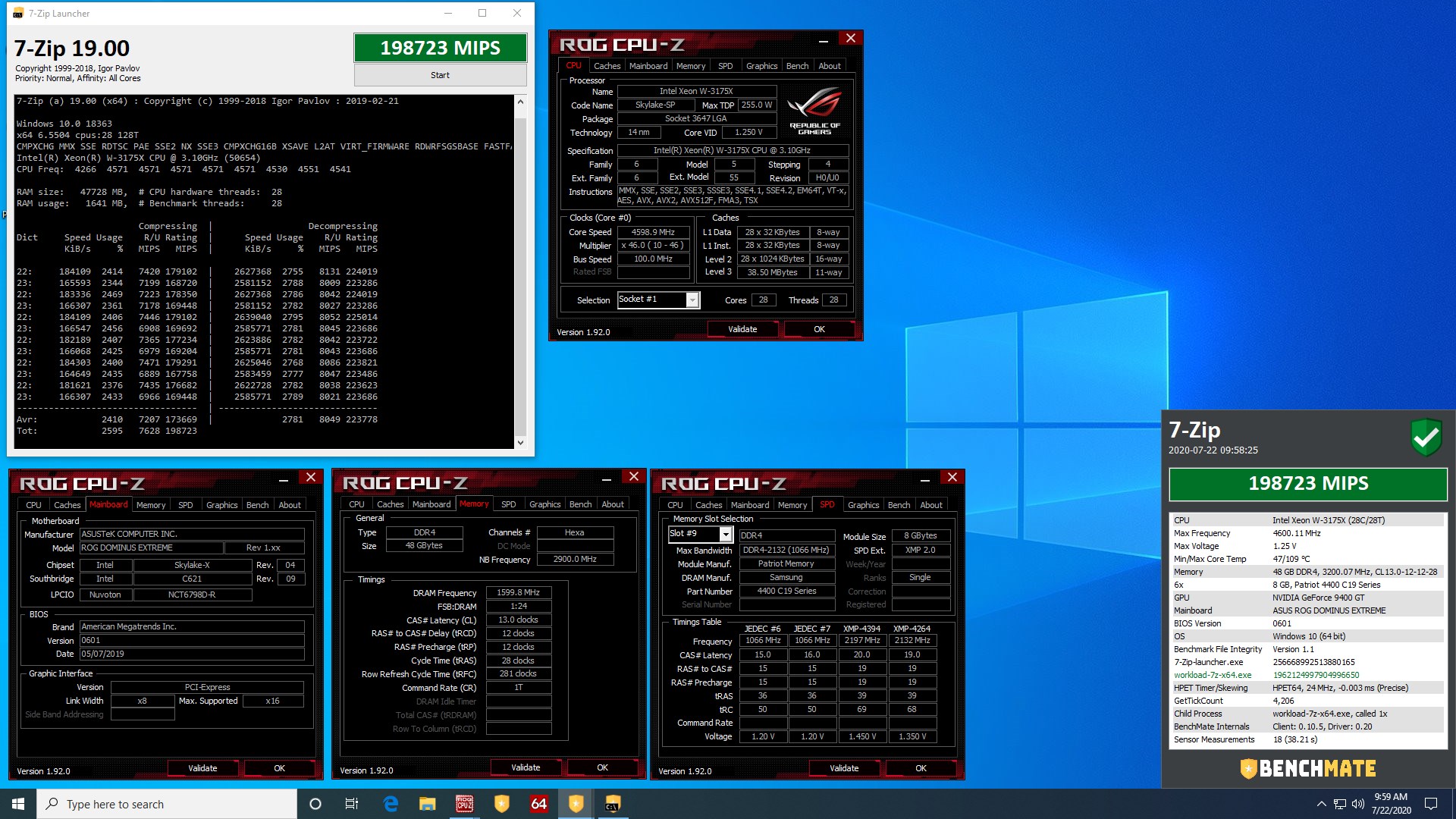Click the Republic of Gamers logo in CPU-Z

814,111
